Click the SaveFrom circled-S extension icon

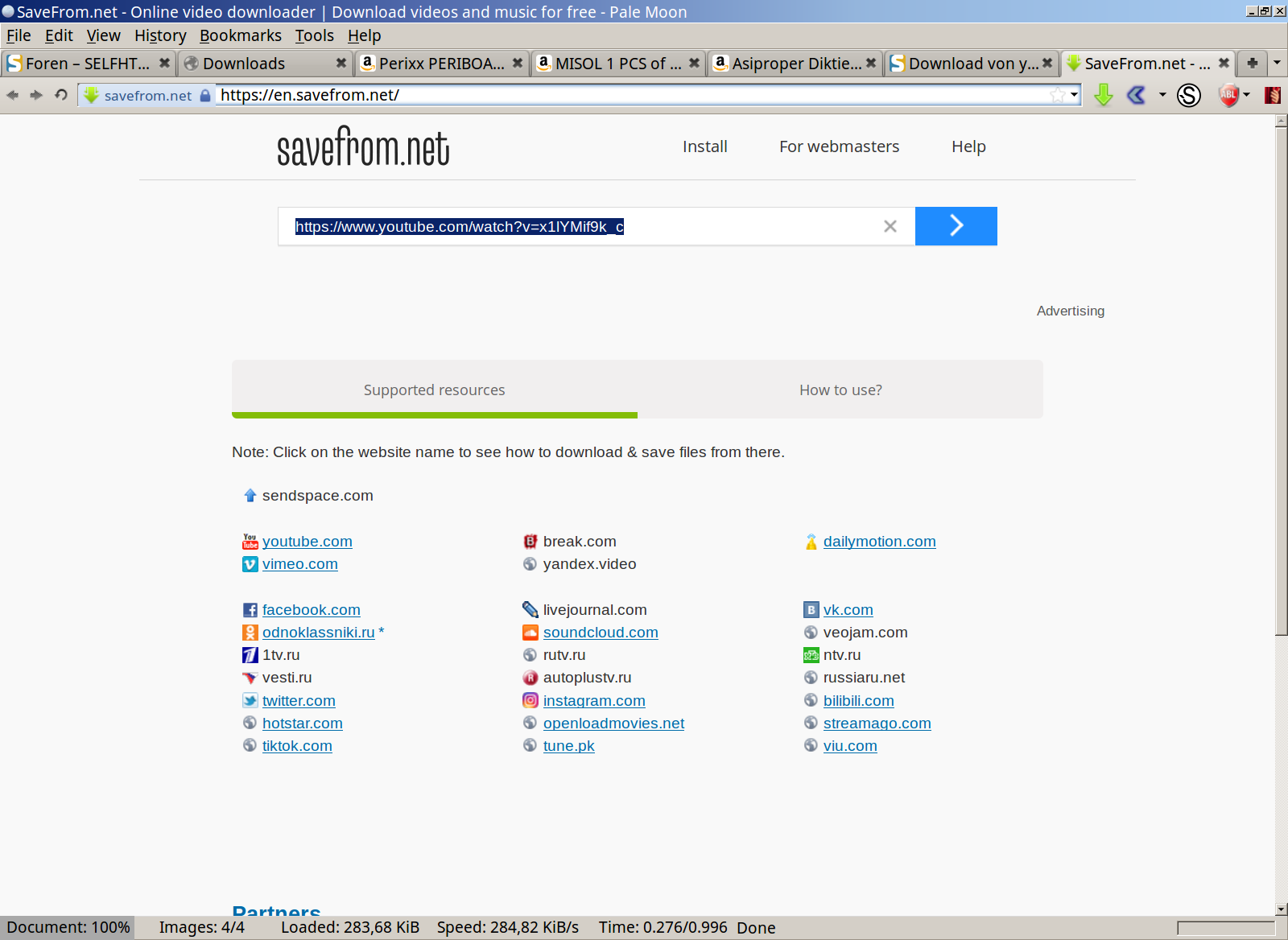coord(1188,95)
